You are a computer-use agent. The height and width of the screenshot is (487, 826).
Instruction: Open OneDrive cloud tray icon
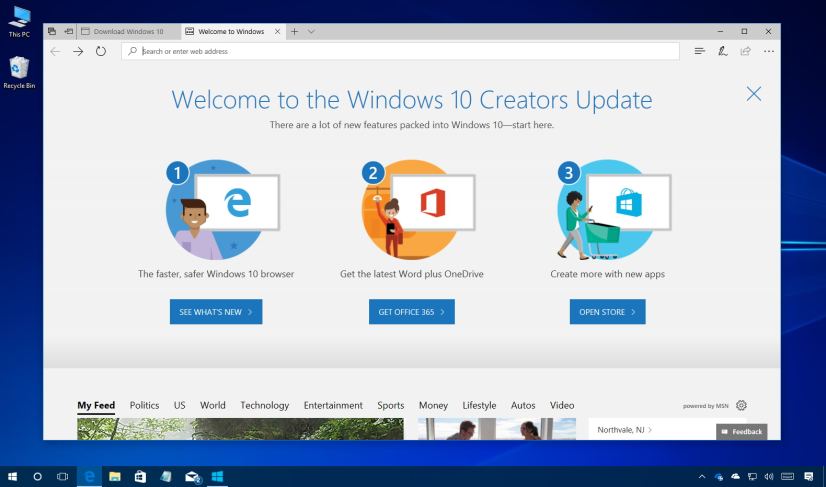[x=736, y=476]
